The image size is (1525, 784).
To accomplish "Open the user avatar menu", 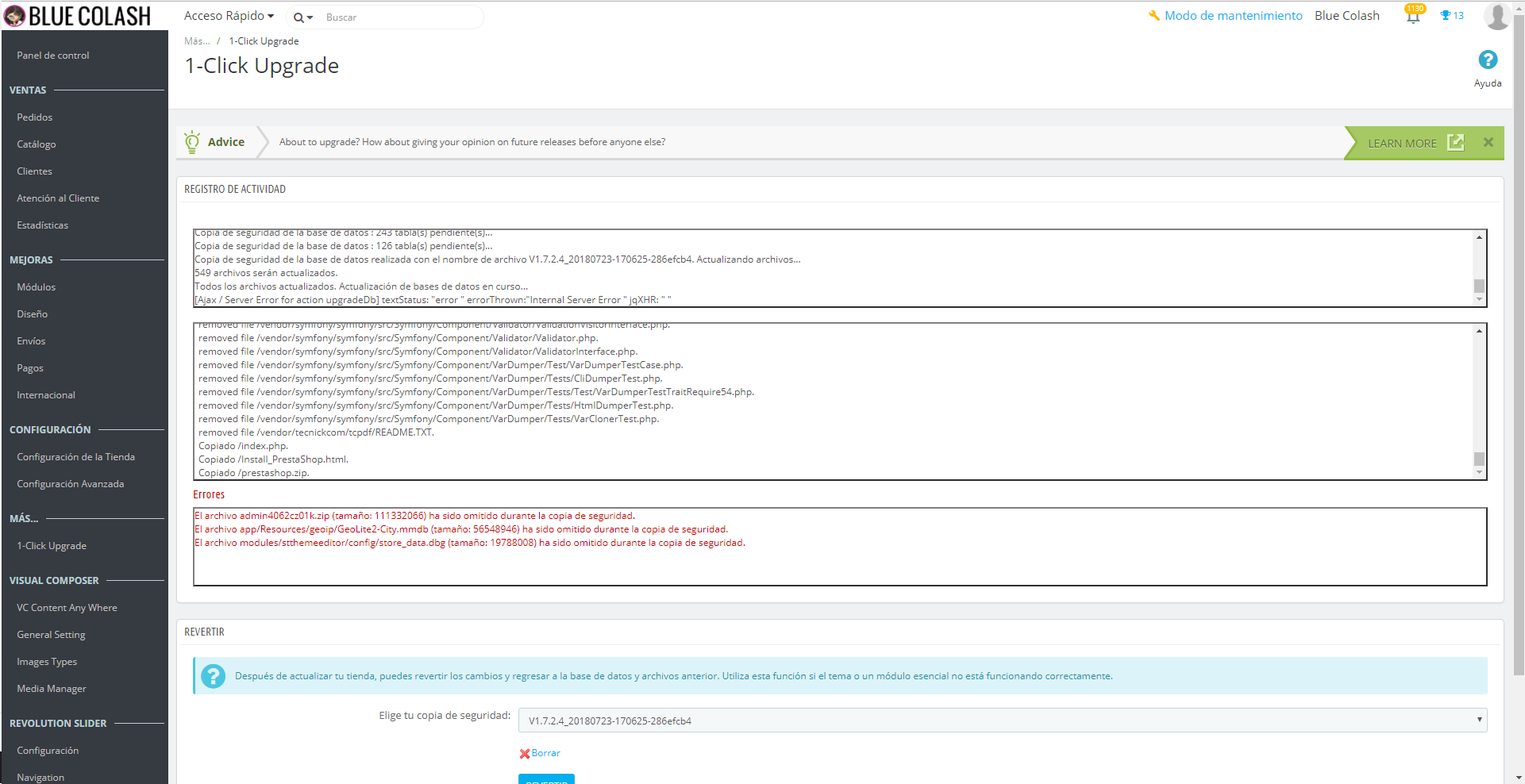I will click(x=1497, y=16).
